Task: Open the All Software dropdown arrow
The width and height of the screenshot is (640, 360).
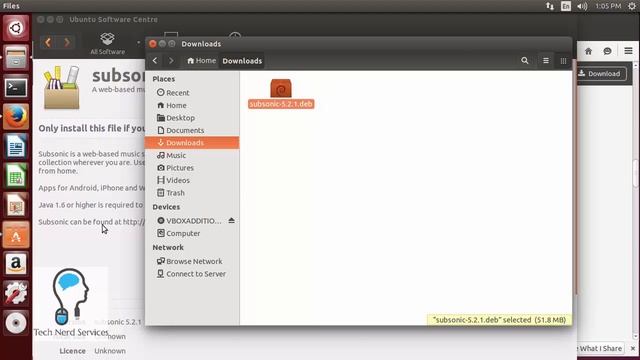Action: [x=138, y=42]
